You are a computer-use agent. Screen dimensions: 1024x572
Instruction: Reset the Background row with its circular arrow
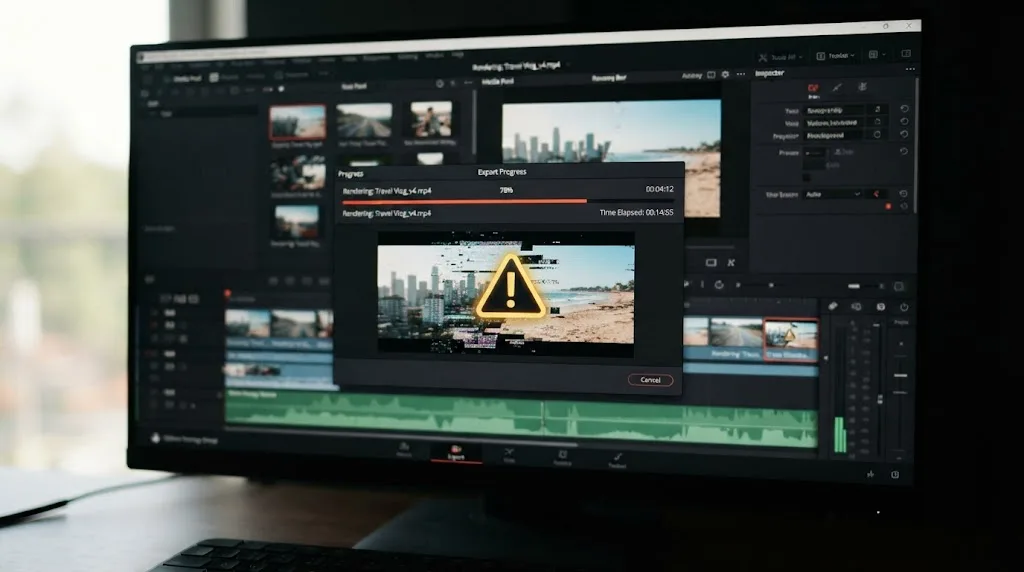(x=904, y=134)
